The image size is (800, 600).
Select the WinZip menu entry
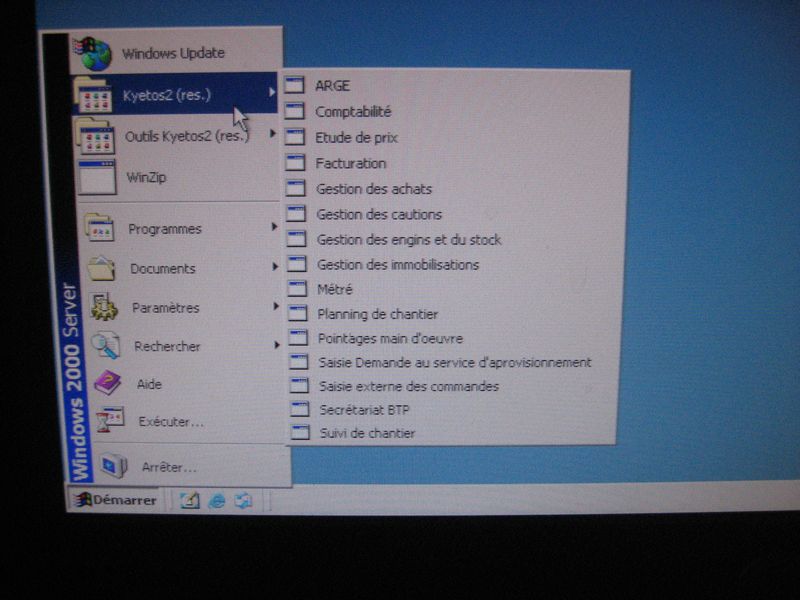tap(179, 177)
